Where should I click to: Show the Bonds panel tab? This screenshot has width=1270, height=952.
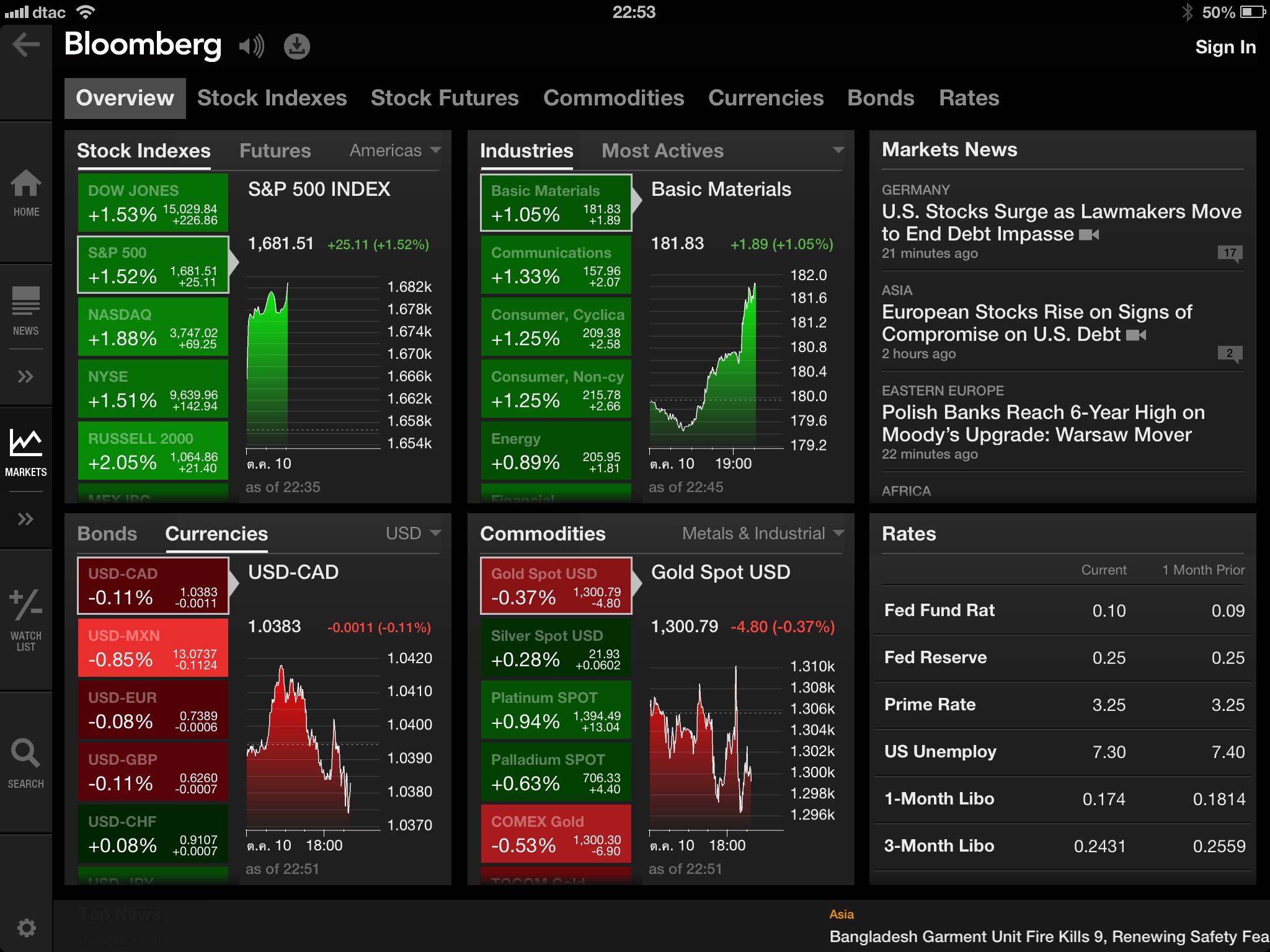click(107, 534)
